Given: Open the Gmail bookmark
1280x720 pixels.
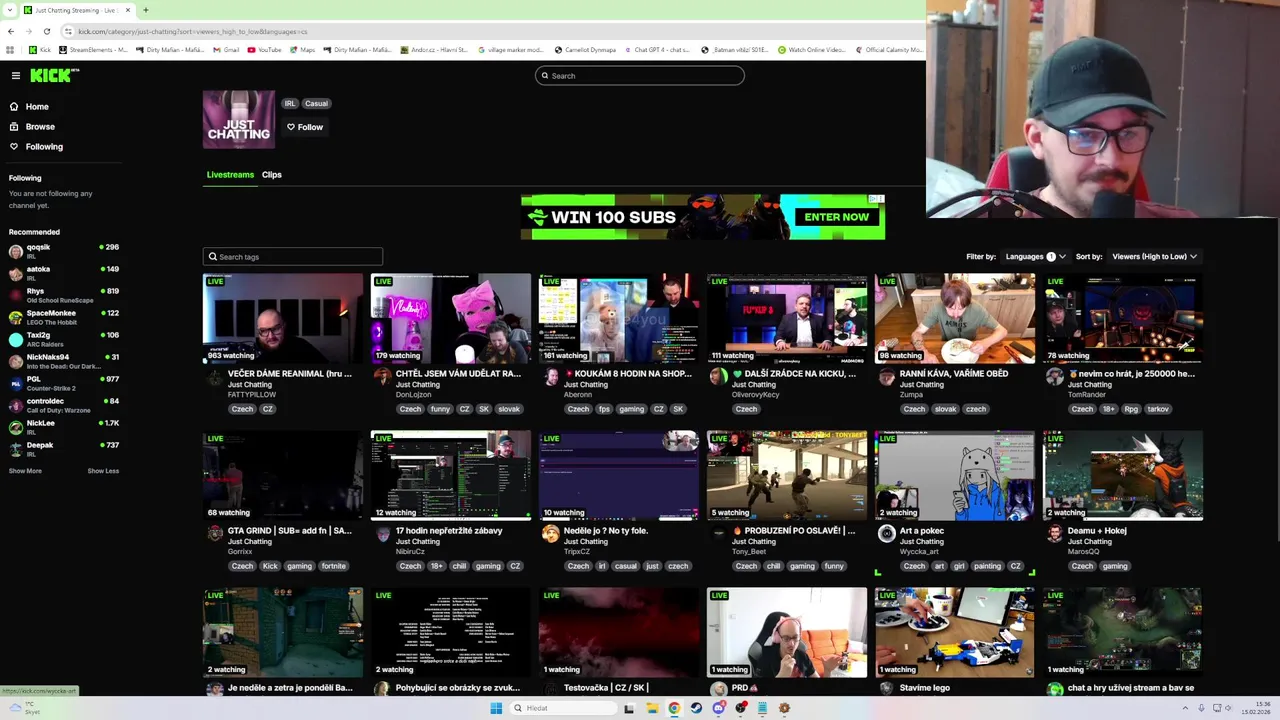Looking at the screenshot, I should (x=226, y=49).
